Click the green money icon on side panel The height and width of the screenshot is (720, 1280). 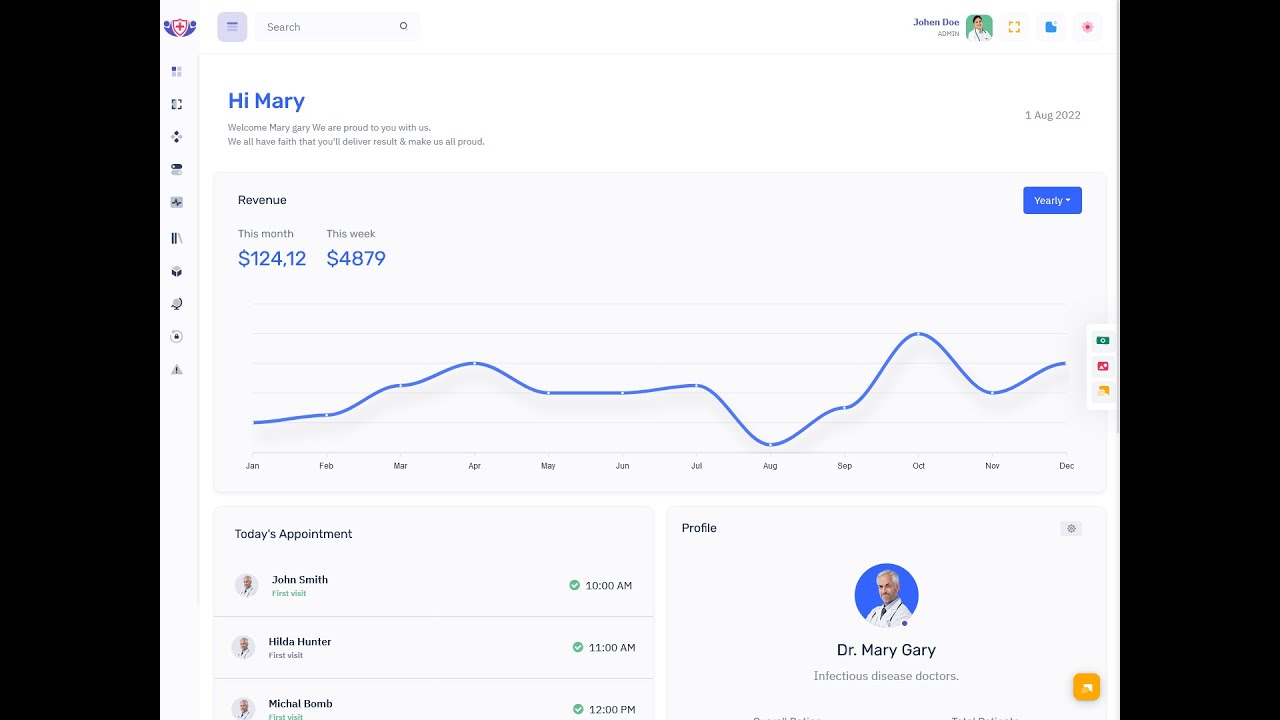(1103, 340)
